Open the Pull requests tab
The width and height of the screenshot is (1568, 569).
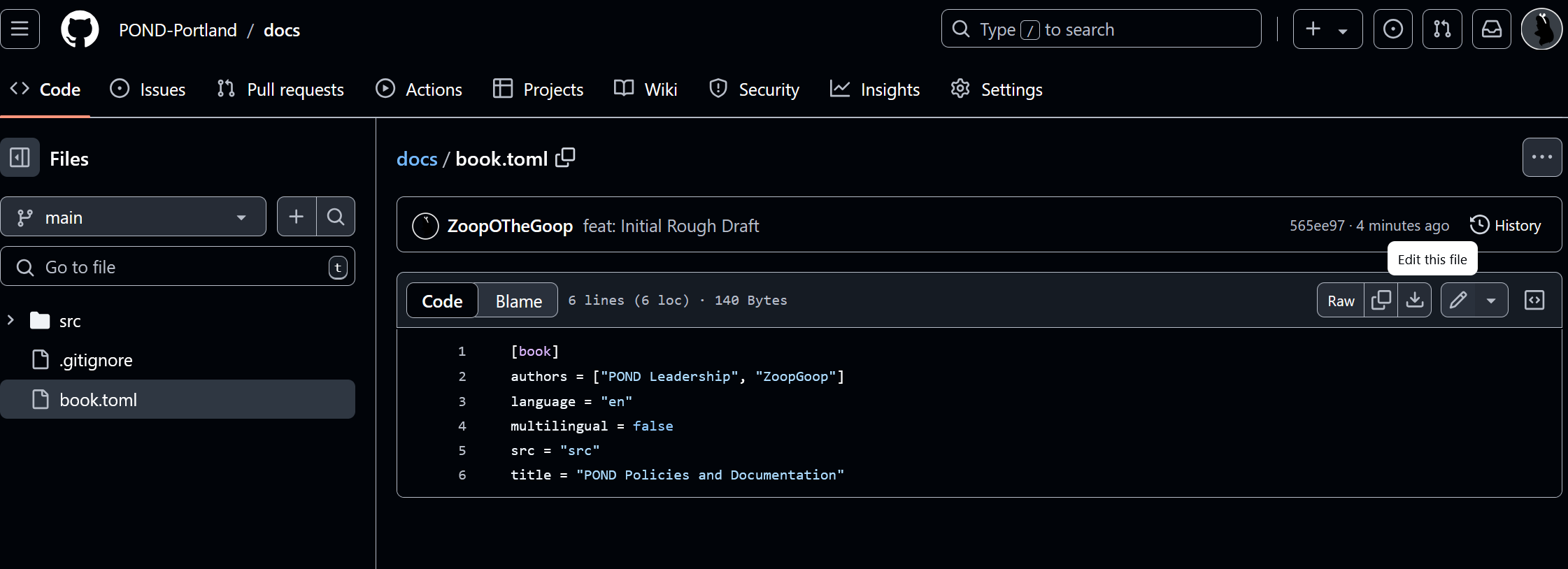280,89
